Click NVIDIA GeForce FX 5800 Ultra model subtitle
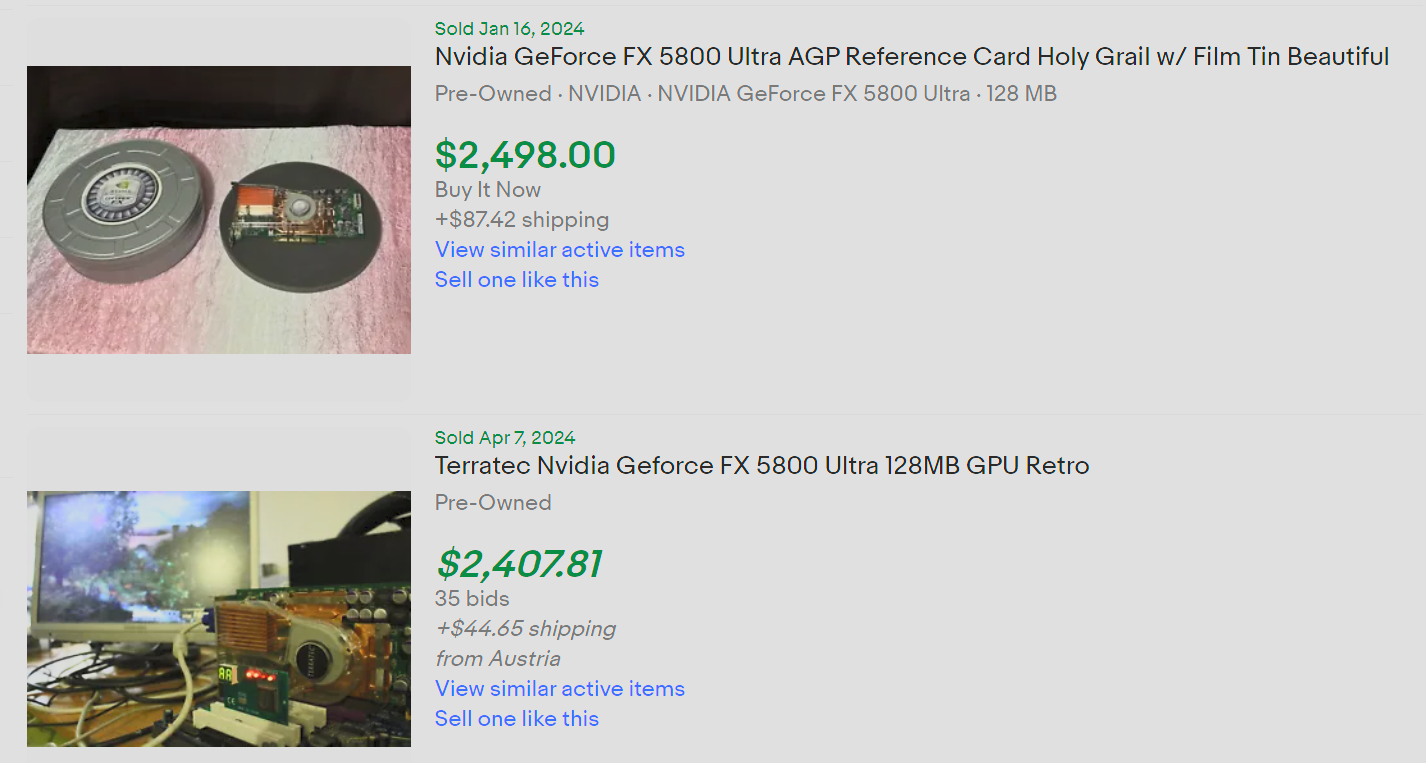This screenshot has height=763, width=1426. point(813,94)
